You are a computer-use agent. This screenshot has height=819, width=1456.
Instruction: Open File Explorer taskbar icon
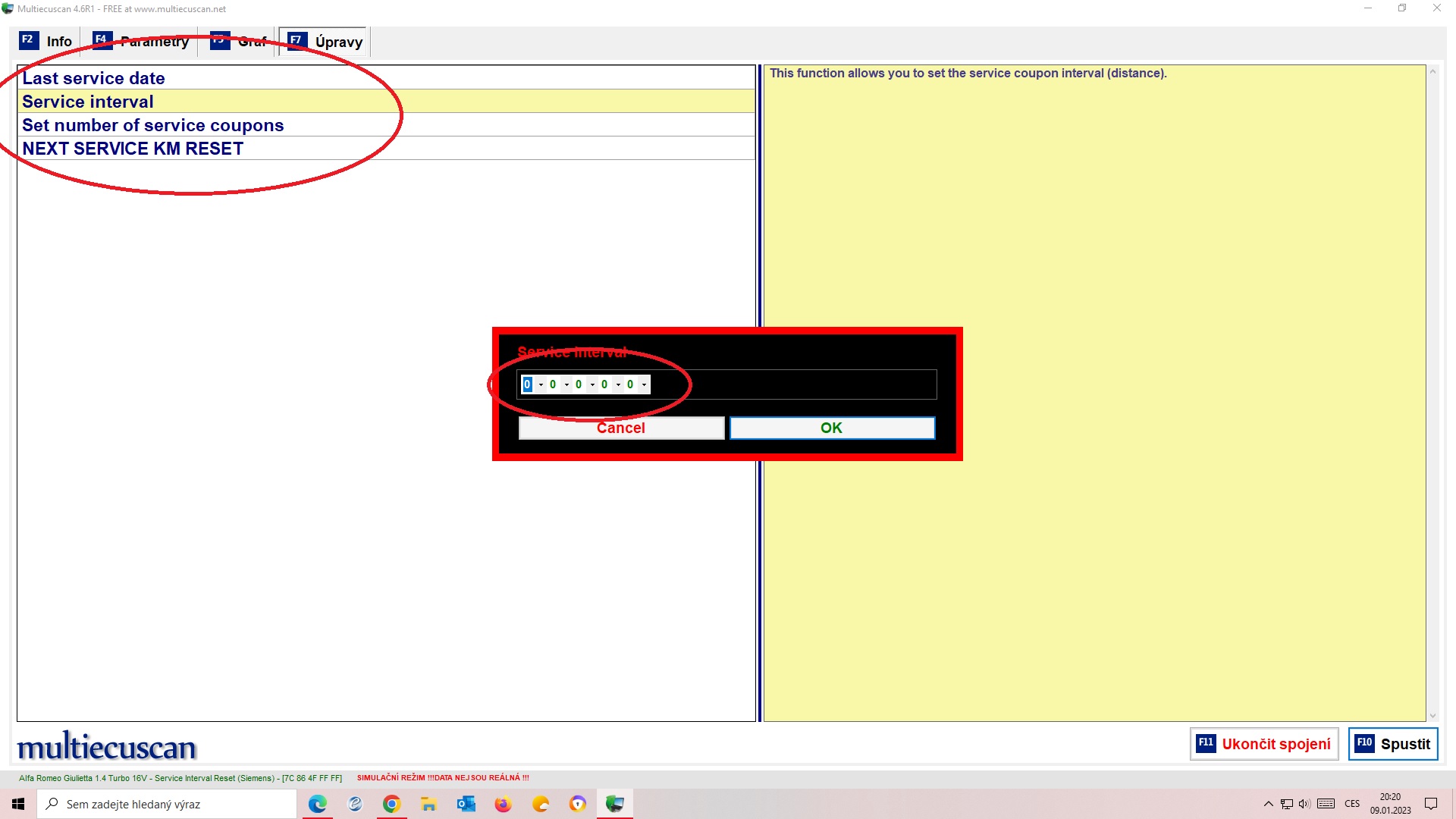click(428, 804)
